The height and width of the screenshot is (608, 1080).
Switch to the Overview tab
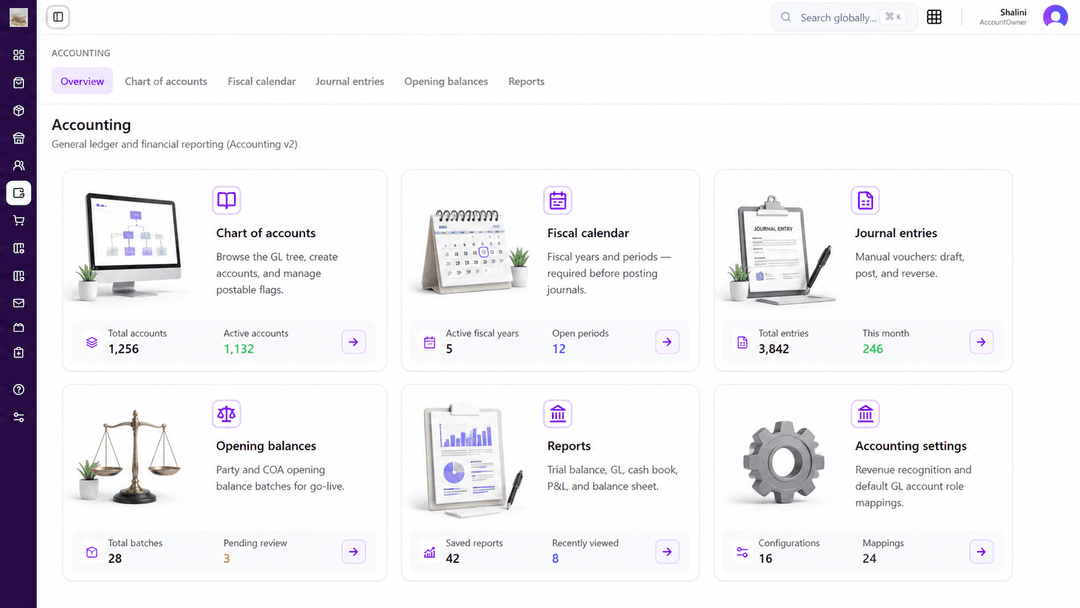coord(82,81)
